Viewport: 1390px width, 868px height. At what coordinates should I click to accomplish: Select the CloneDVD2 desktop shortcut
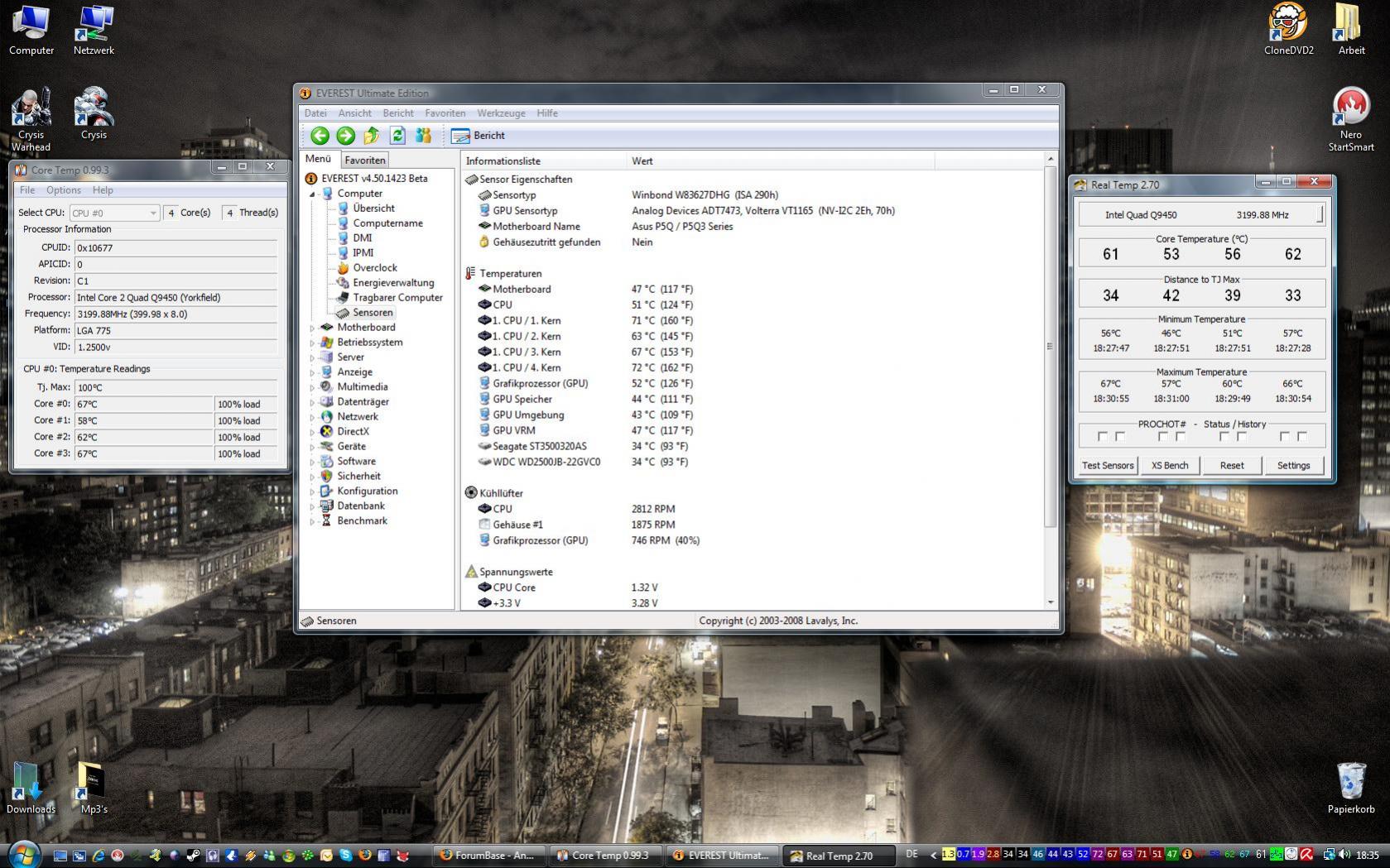(x=1288, y=30)
